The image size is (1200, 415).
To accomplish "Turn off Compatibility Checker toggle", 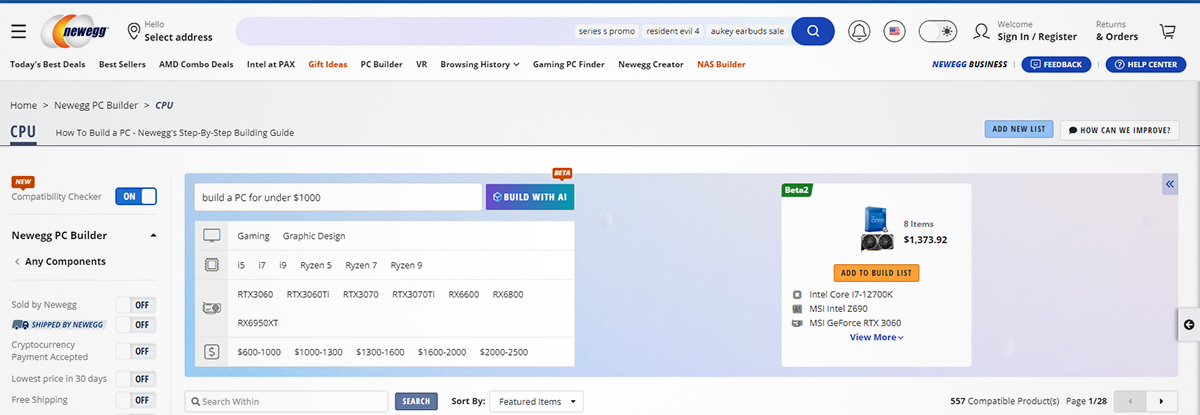I will (136, 196).
